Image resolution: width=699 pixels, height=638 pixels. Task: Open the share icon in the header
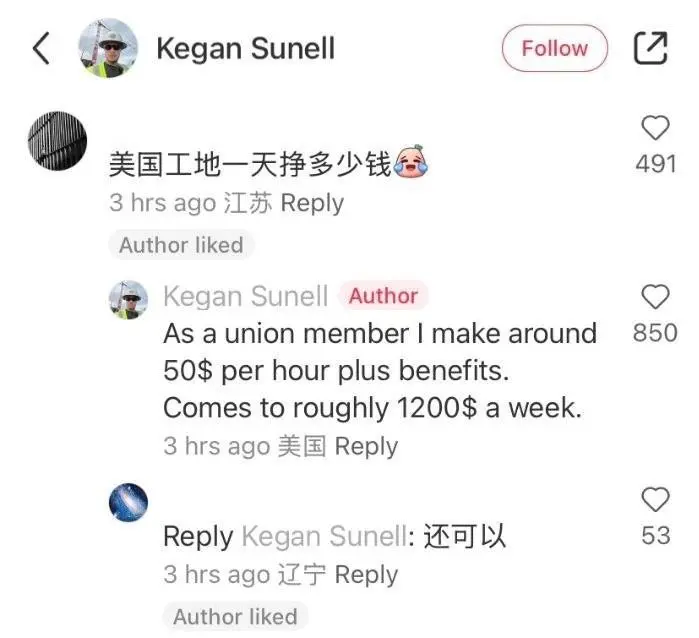650,48
